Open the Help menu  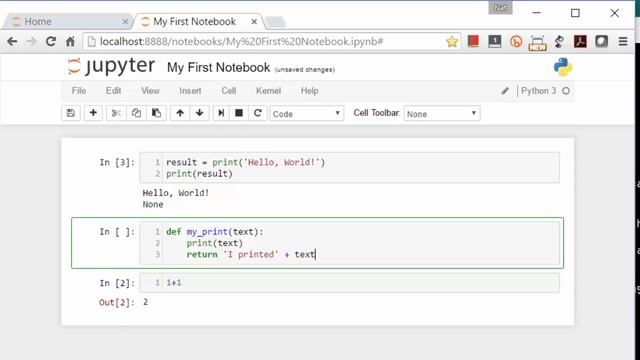pos(309,91)
